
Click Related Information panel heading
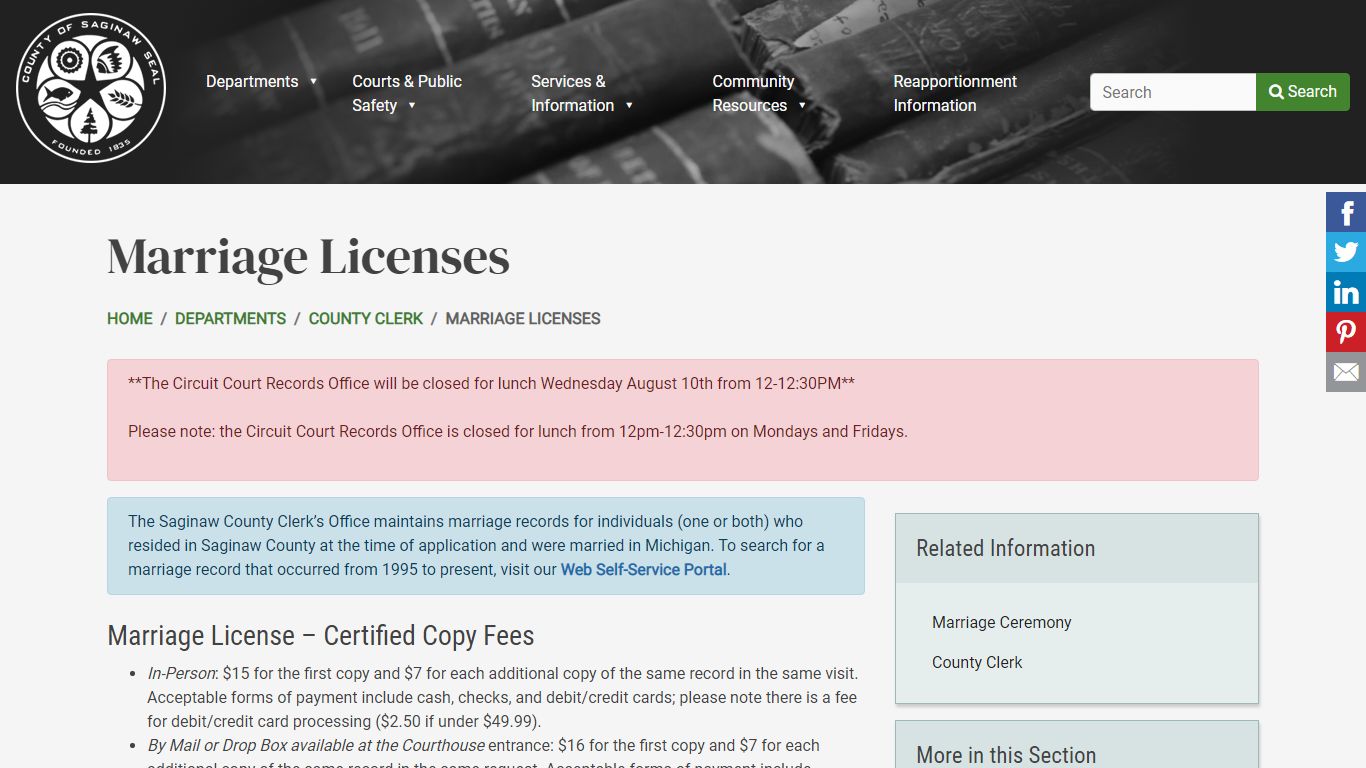pyautogui.click(x=1005, y=548)
